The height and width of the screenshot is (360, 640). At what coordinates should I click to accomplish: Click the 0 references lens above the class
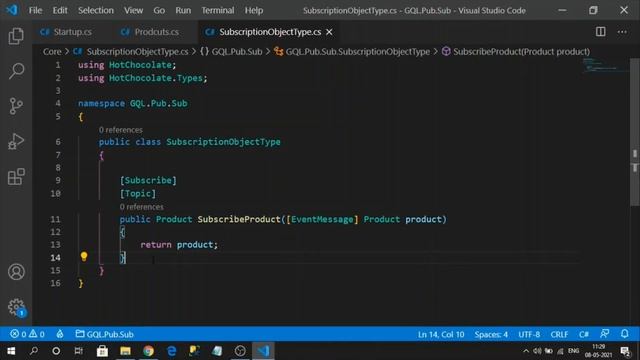coord(120,130)
